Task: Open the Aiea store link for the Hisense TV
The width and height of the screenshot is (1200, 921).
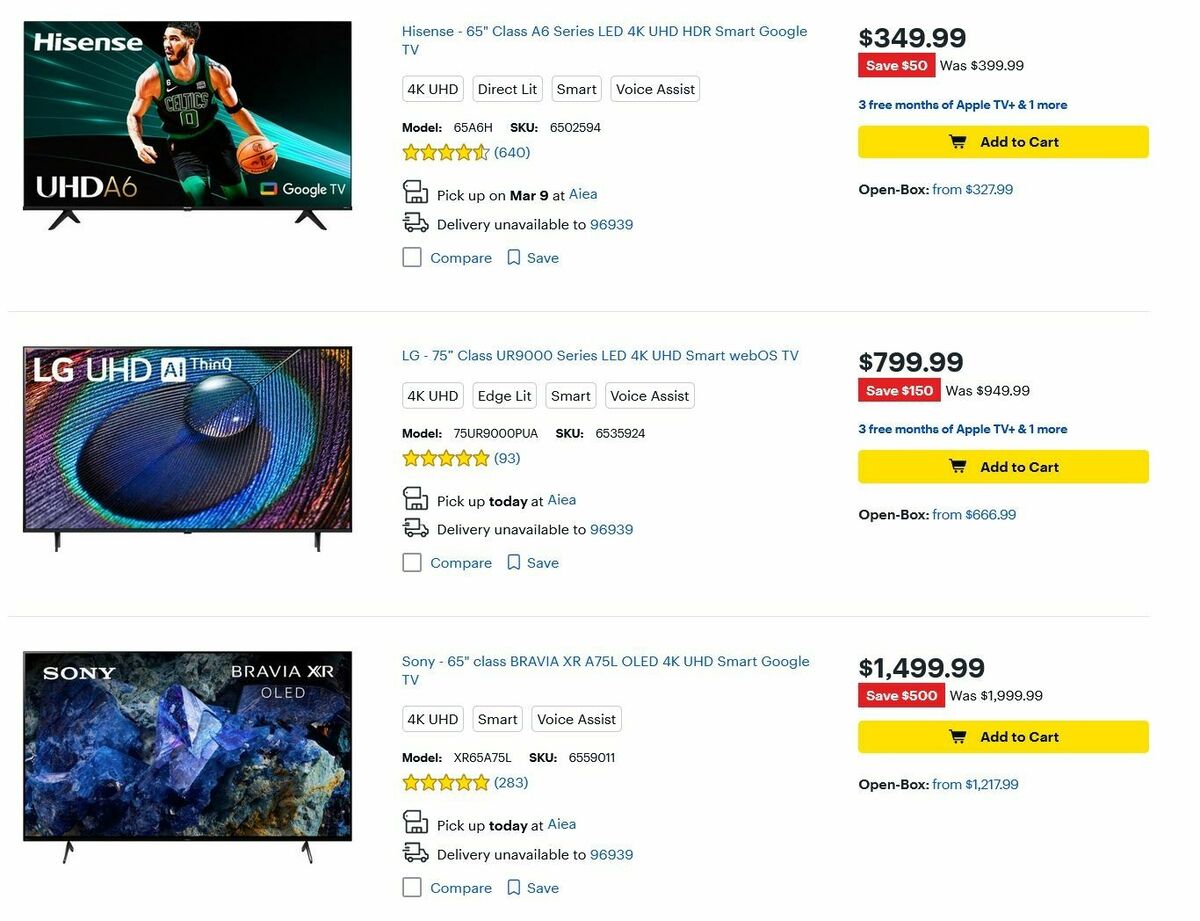Action: click(x=583, y=194)
